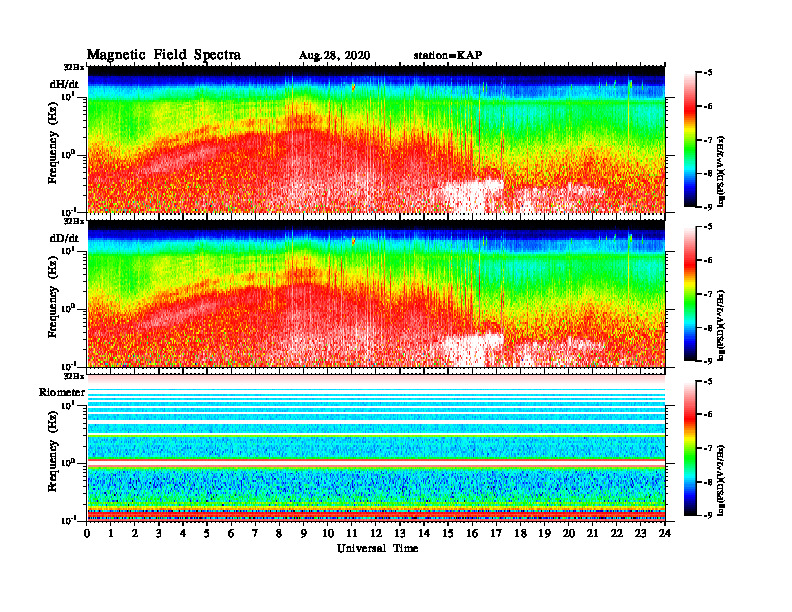This screenshot has height=612, width=792.
Task: Click the "9" hour tick label
Action: click(304, 533)
